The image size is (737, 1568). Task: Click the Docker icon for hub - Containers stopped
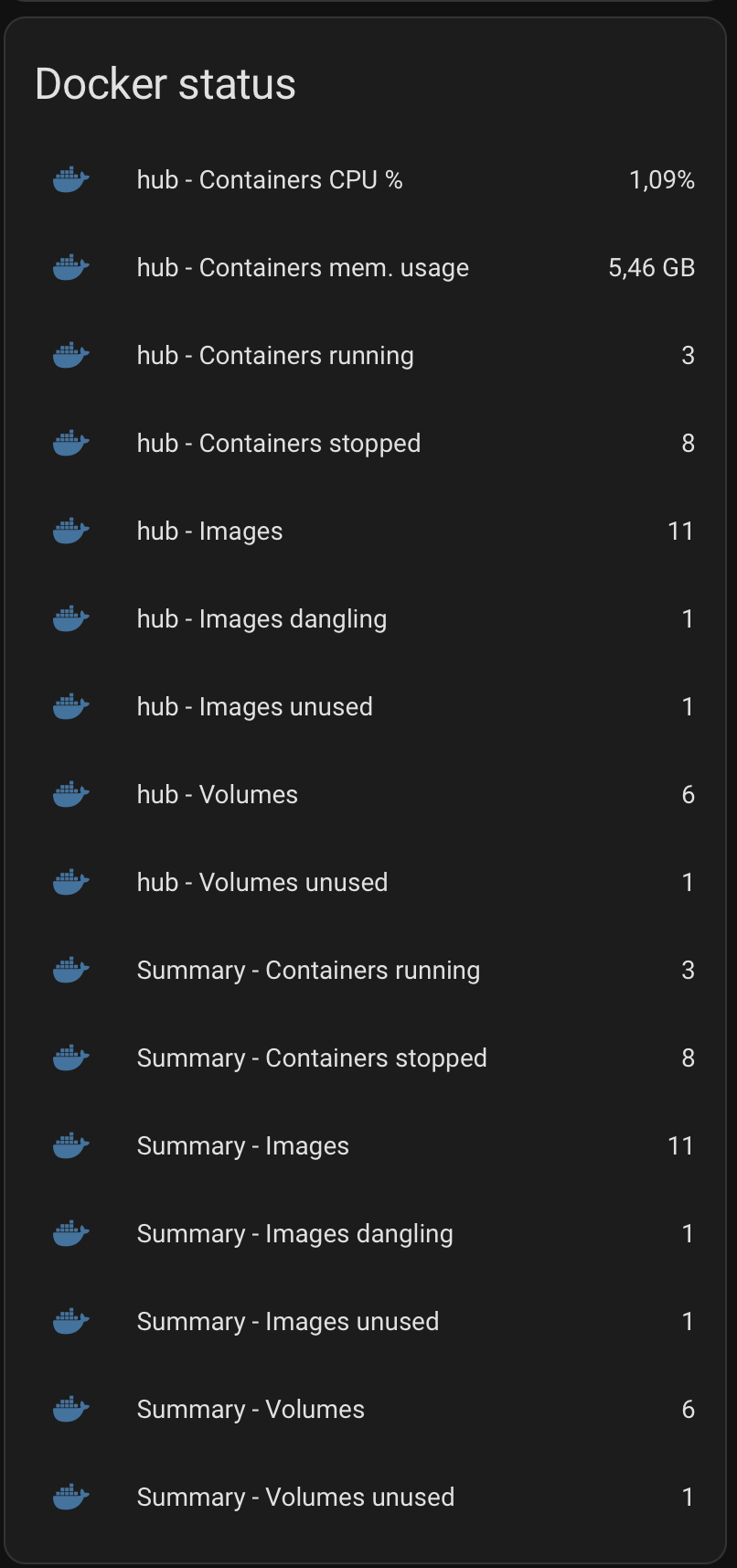70,443
